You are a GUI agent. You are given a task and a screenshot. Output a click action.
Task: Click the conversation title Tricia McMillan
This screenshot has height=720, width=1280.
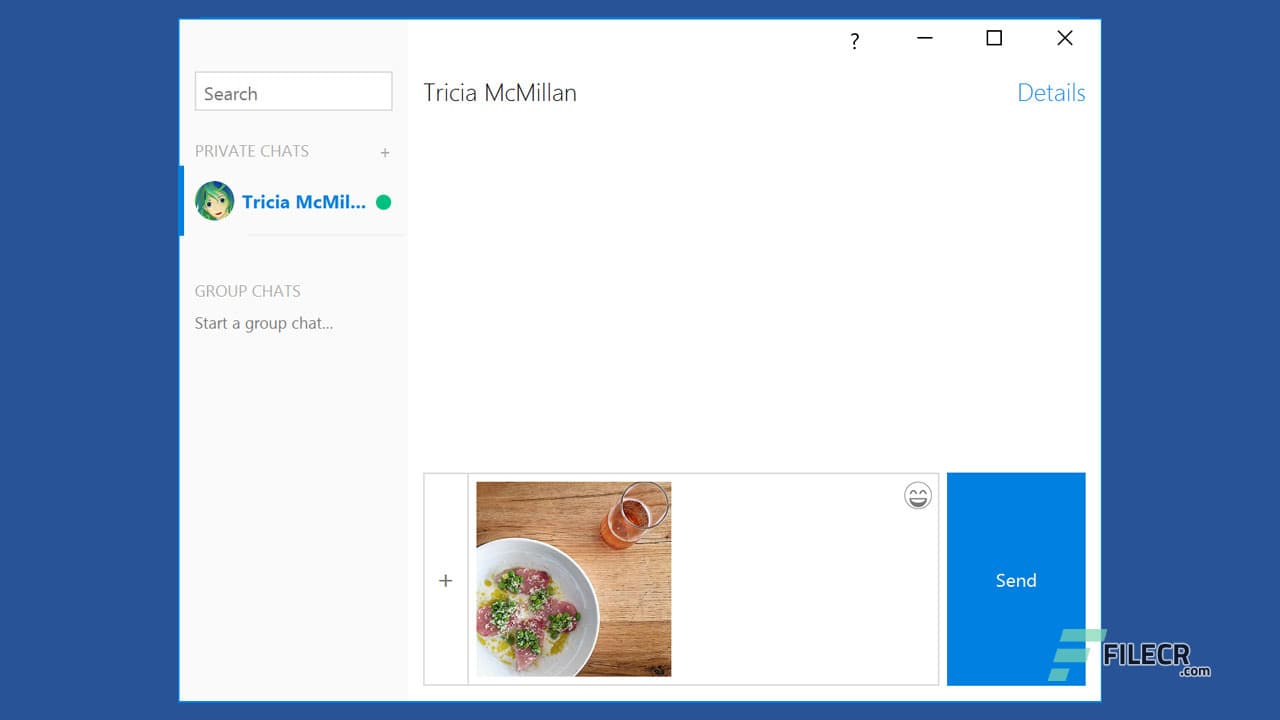tap(499, 92)
